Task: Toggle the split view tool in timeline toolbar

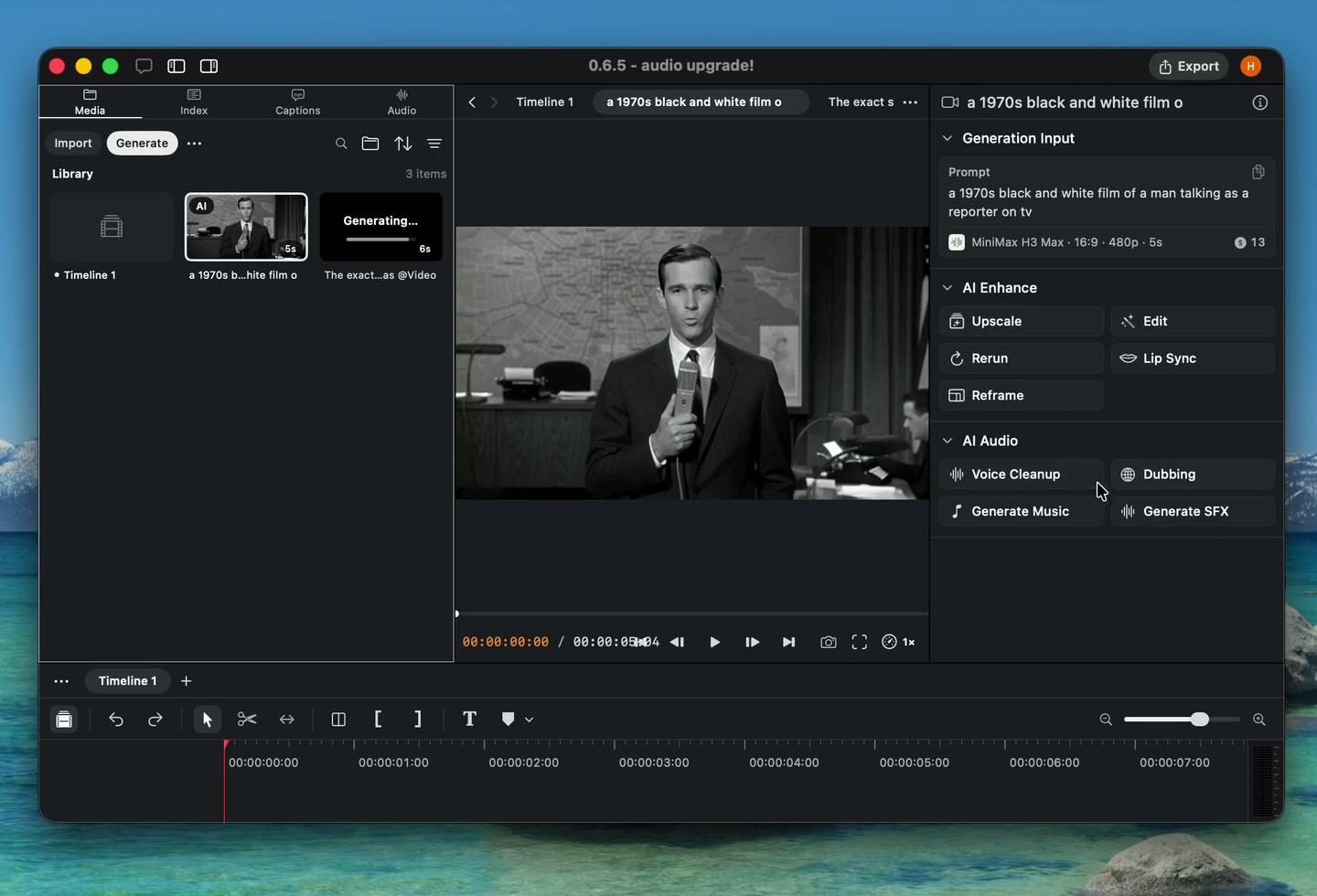Action: pos(338,720)
